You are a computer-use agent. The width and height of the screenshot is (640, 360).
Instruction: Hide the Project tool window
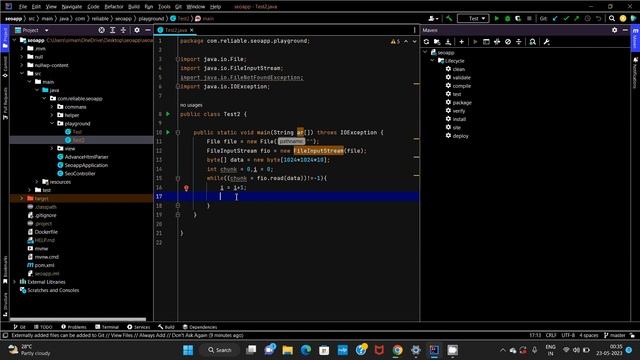(147, 30)
